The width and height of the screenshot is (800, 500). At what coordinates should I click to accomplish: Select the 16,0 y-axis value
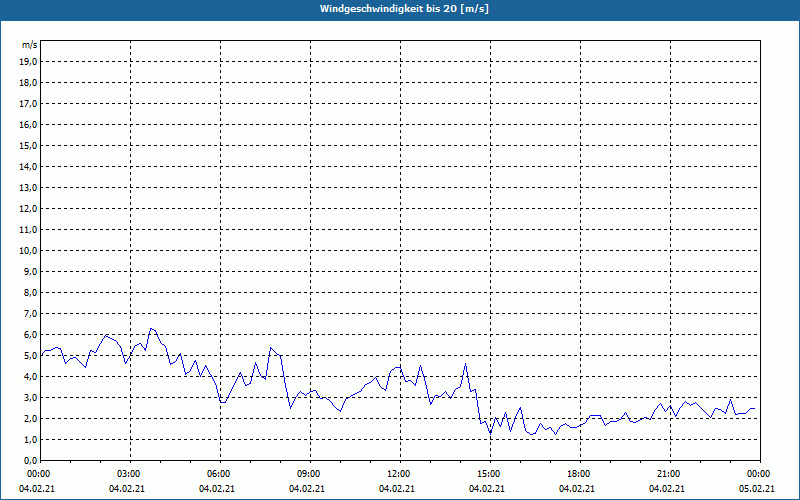28,124
